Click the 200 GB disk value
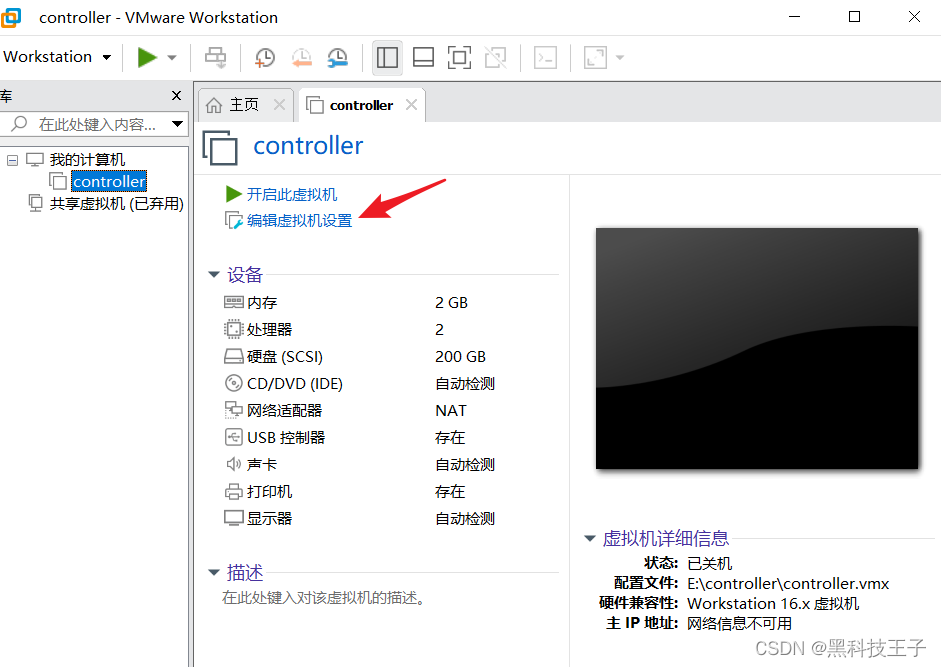This screenshot has width=941, height=667. click(460, 357)
